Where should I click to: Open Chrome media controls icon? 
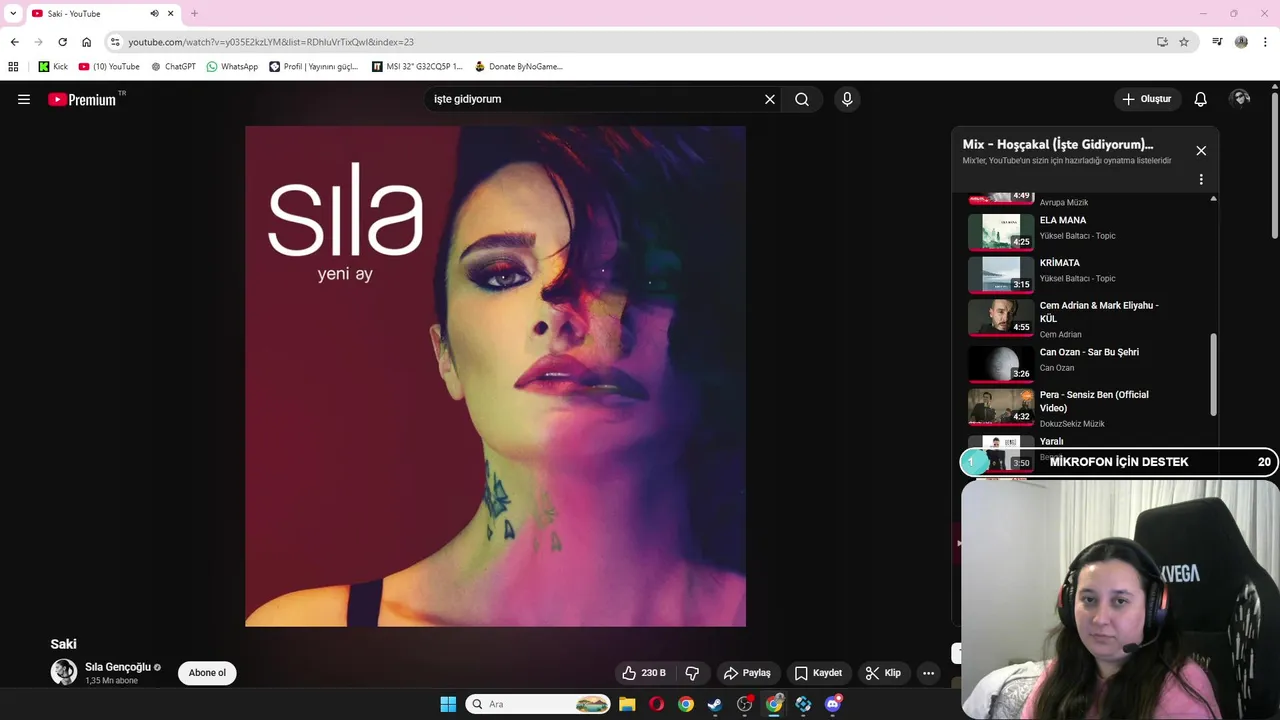tap(1217, 42)
